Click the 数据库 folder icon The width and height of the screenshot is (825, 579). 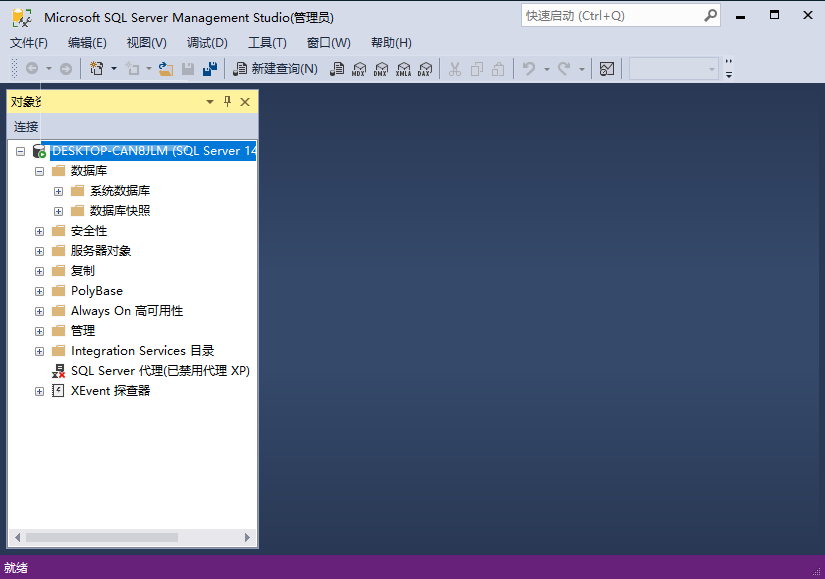[58, 171]
